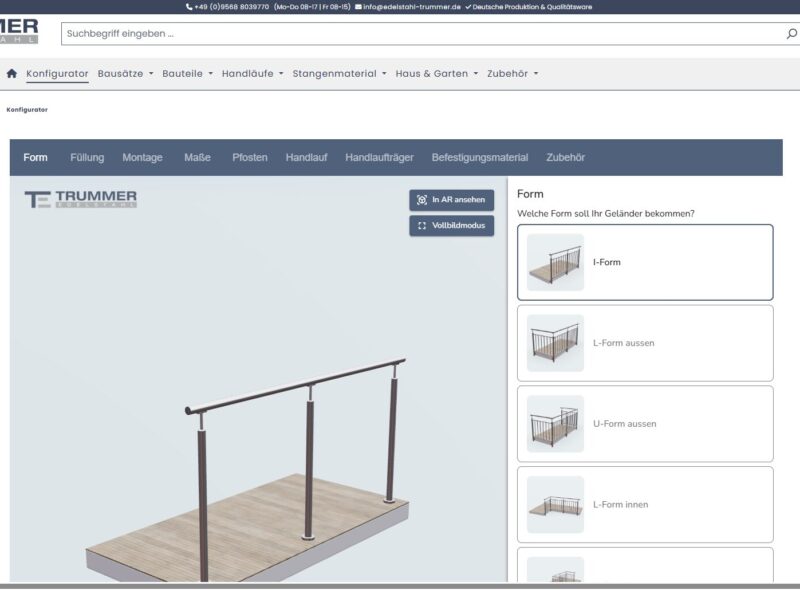Switch to the Füllung configurator tab
This screenshot has height=590, width=800.
88,156
